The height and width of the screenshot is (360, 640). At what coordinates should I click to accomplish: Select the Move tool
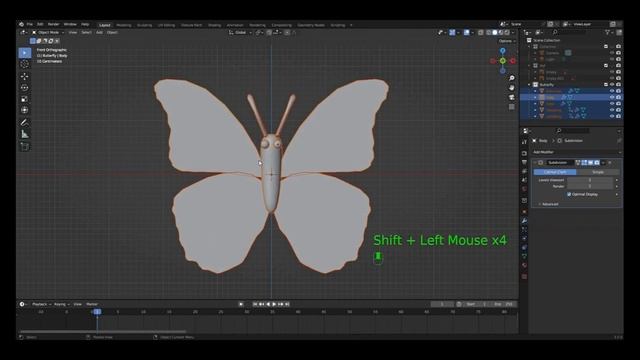tap(24, 76)
